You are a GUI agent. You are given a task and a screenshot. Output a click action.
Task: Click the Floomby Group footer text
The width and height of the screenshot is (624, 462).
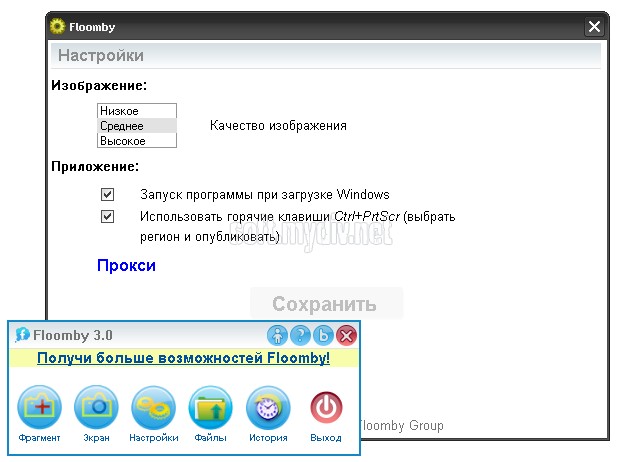[401, 425]
